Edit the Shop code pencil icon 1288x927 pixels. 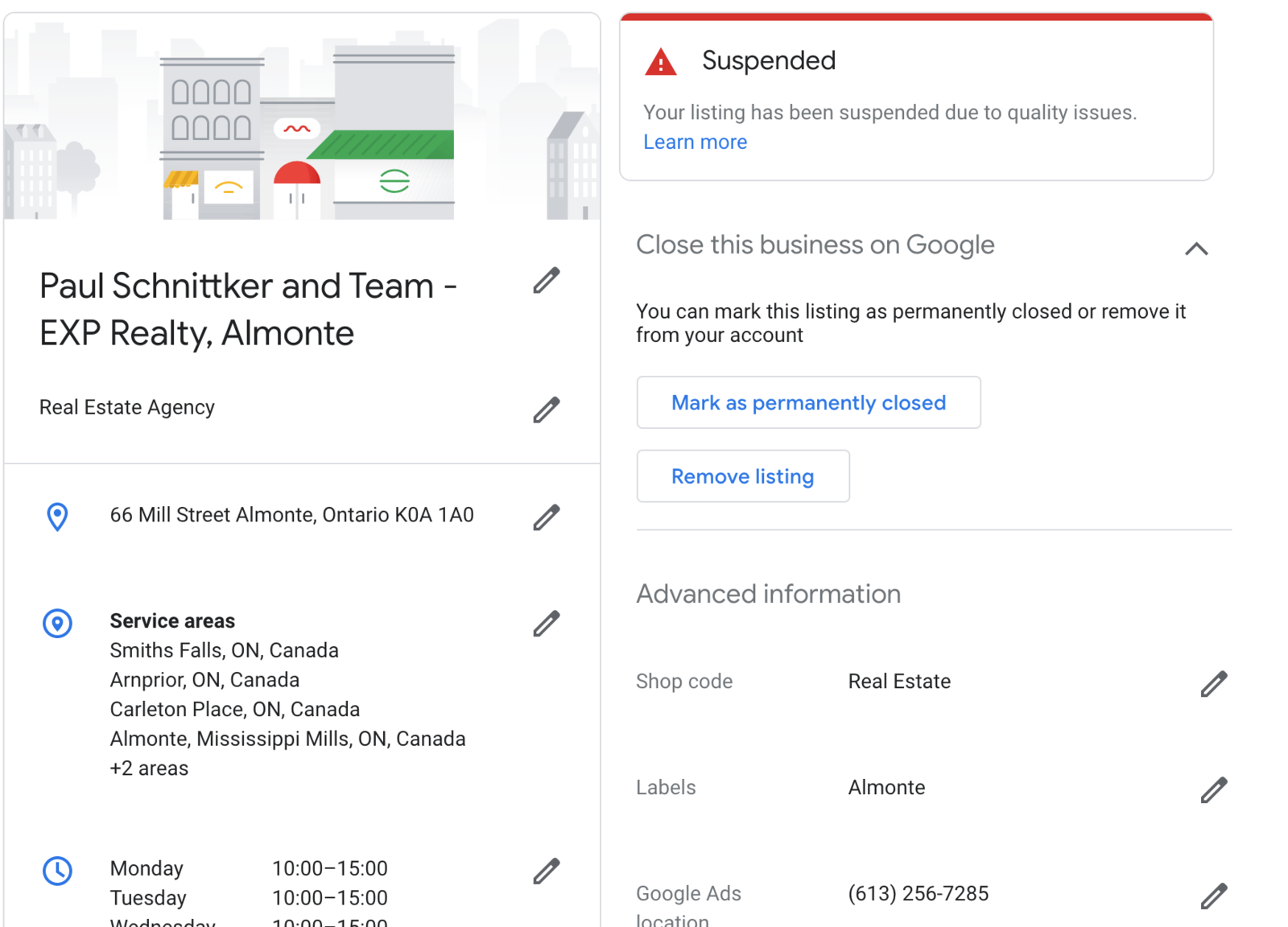pyautogui.click(x=1214, y=684)
